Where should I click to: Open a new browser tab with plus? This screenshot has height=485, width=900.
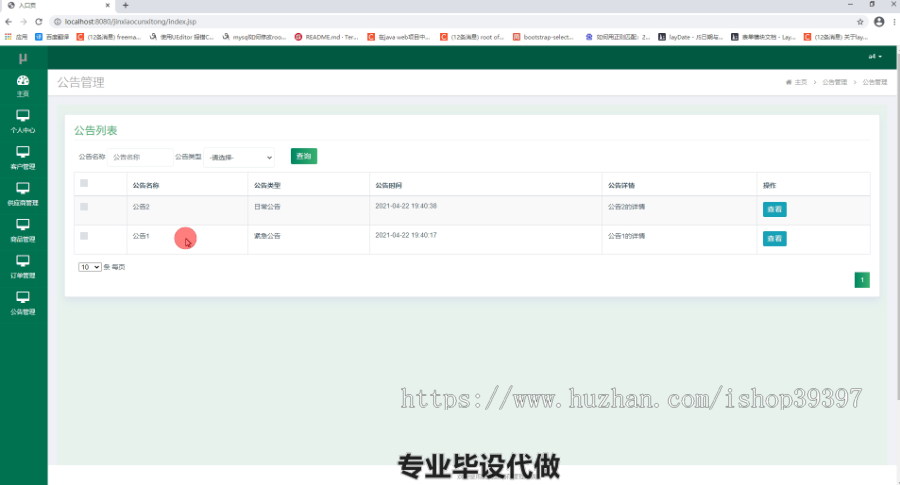coord(125,5)
